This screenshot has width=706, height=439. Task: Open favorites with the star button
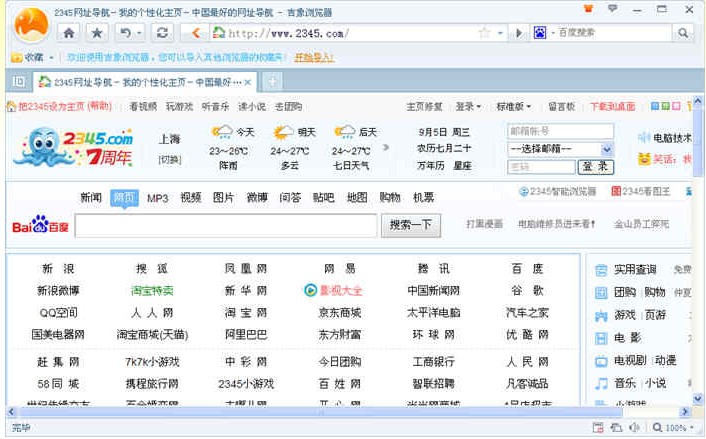click(97, 33)
